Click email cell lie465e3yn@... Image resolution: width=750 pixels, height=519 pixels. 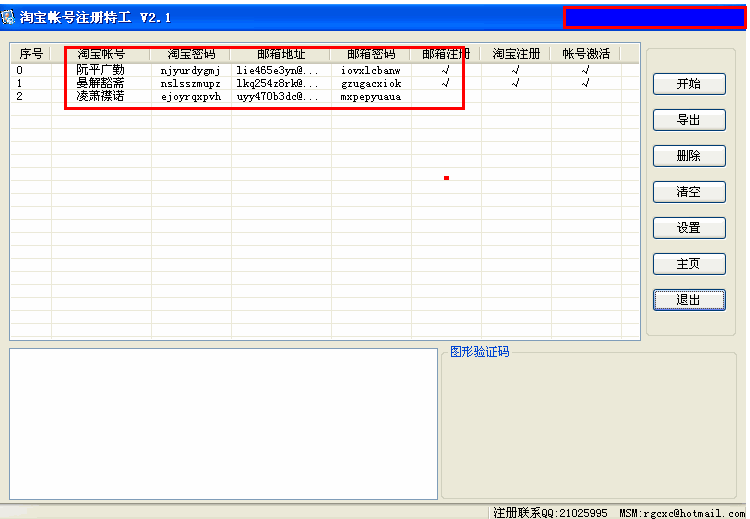pos(277,70)
